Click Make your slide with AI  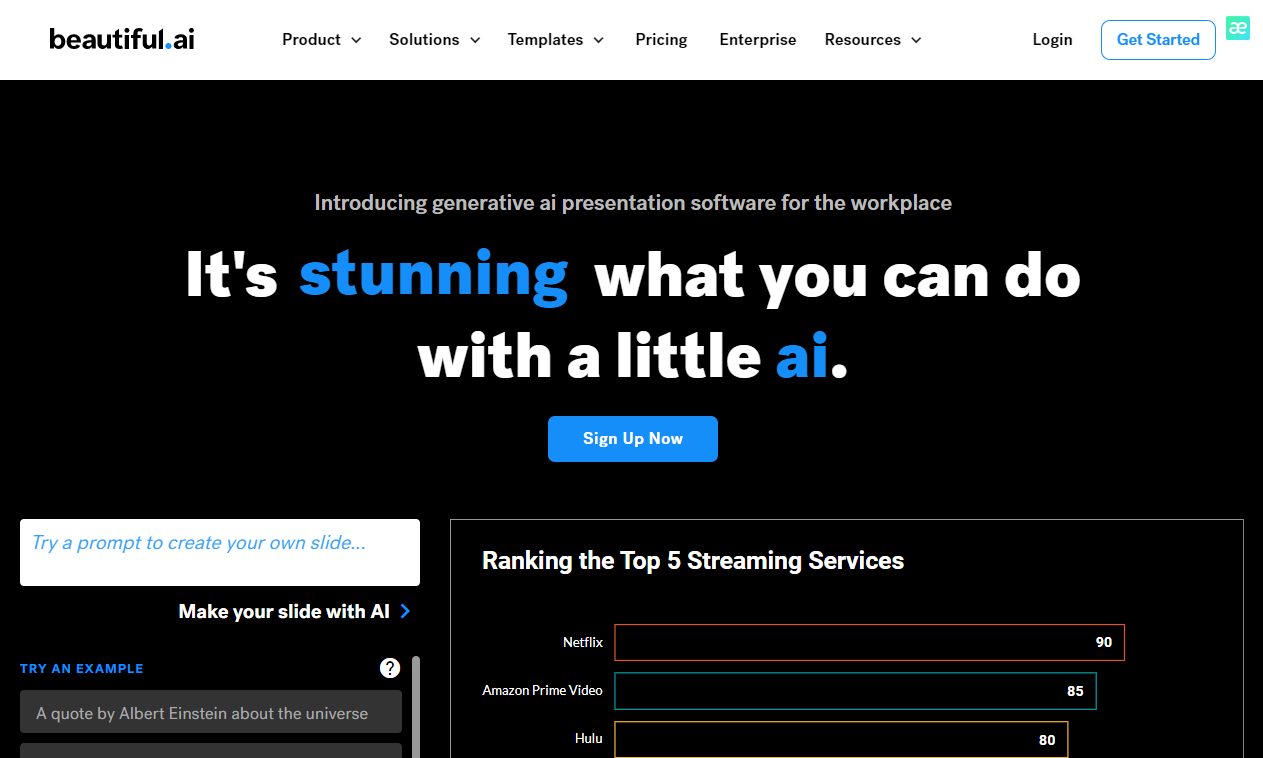[295, 611]
